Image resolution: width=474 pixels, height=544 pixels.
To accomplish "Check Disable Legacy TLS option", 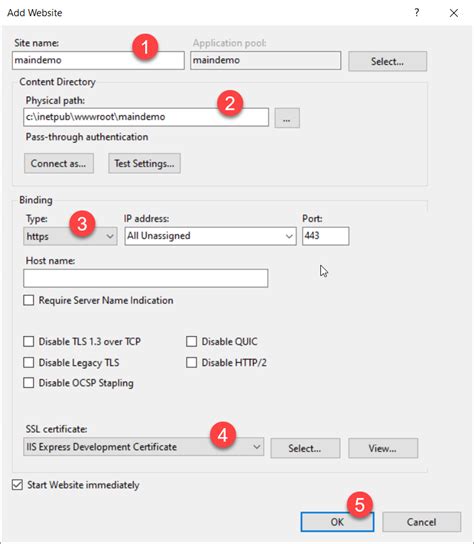I will (28, 363).
